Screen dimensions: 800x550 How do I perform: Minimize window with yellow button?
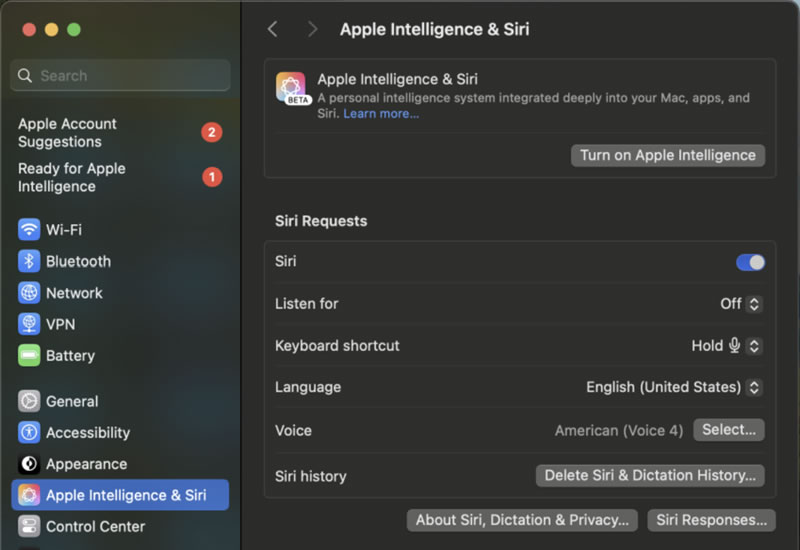pyautogui.click(x=52, y=30)
